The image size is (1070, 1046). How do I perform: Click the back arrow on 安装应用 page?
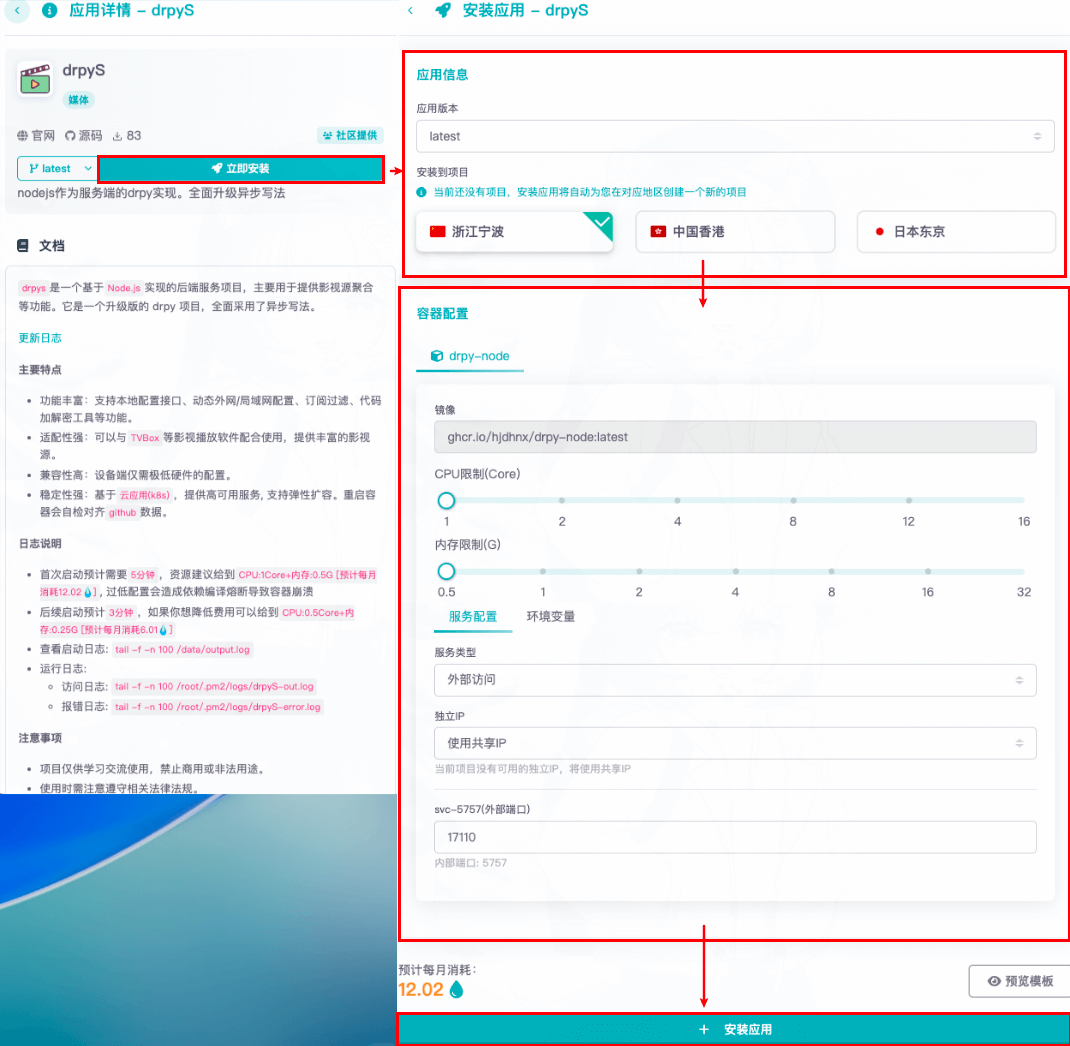[410, 11]
